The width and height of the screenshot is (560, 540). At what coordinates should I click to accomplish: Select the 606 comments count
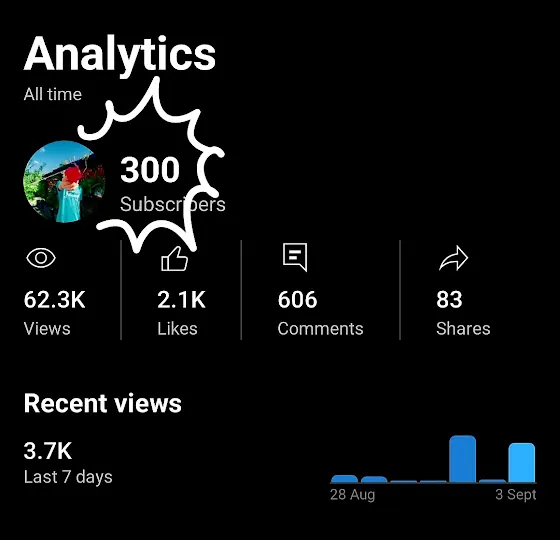coord(298,299)
